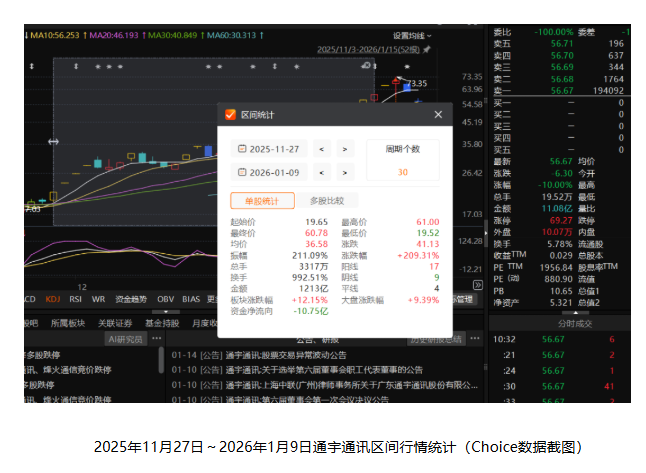Viewport: 646px width, 473px height.
Task: Select the RSI indicator
Action: click(77, 299)
